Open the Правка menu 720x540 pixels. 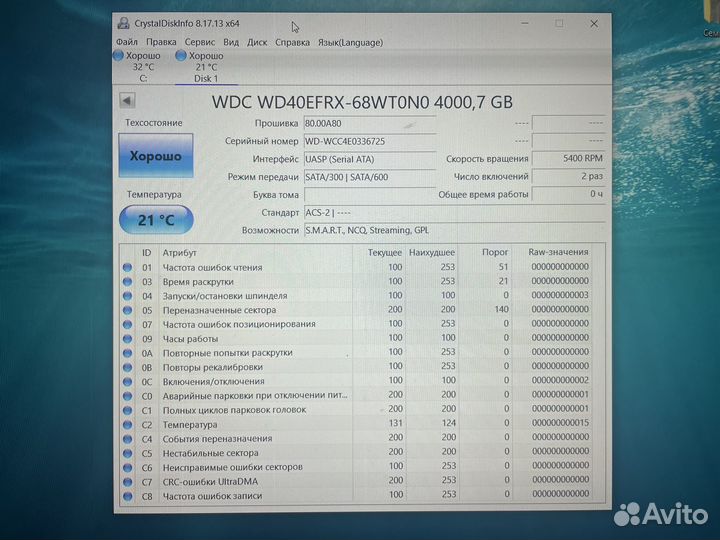pyautogui.click(x=161, y=42)
